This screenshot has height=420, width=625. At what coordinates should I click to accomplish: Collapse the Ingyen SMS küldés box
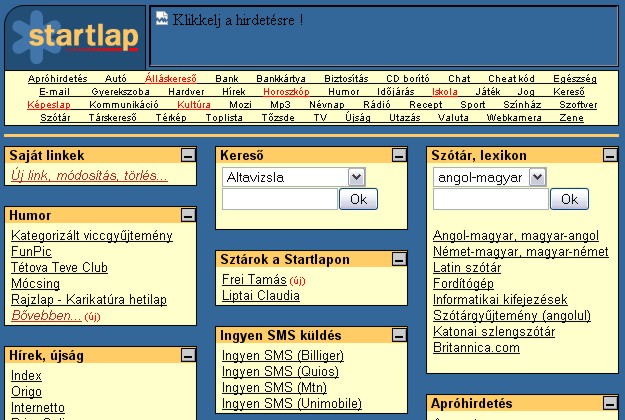(x=399, y=335)
